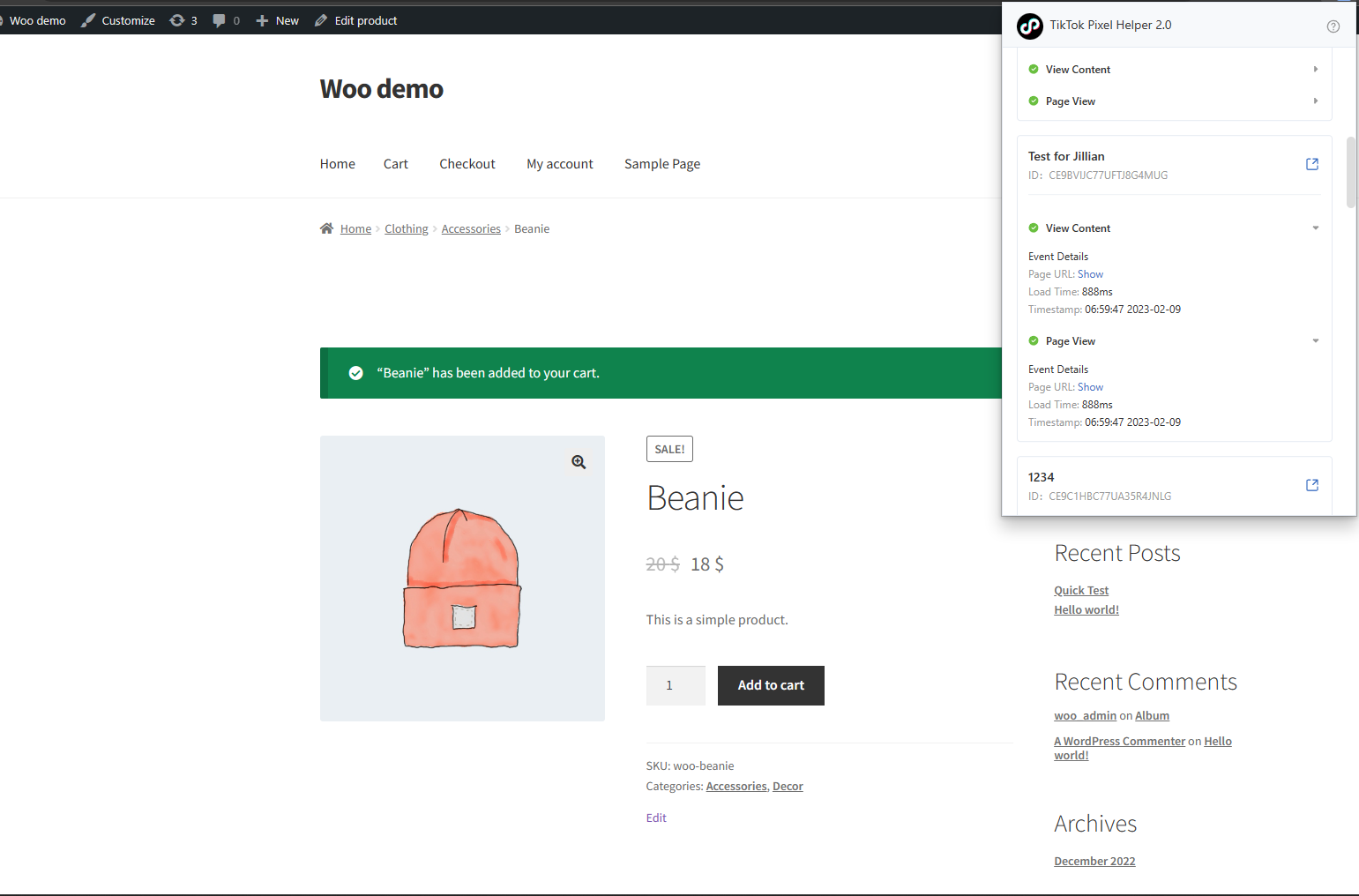1359x896 pixels.
Task: Click the Pixel Helper panel scrollbar
Action: [1350, 172]
